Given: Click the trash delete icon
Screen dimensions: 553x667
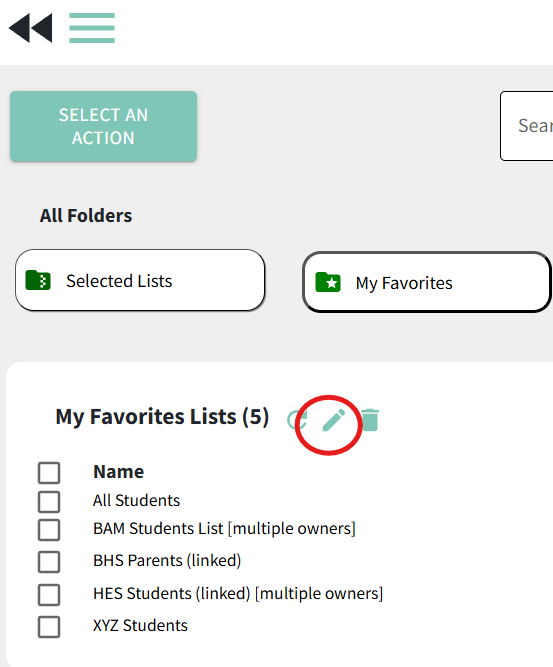Looking at the screenshot, I should pyautogui.click(x=370, y=420).
